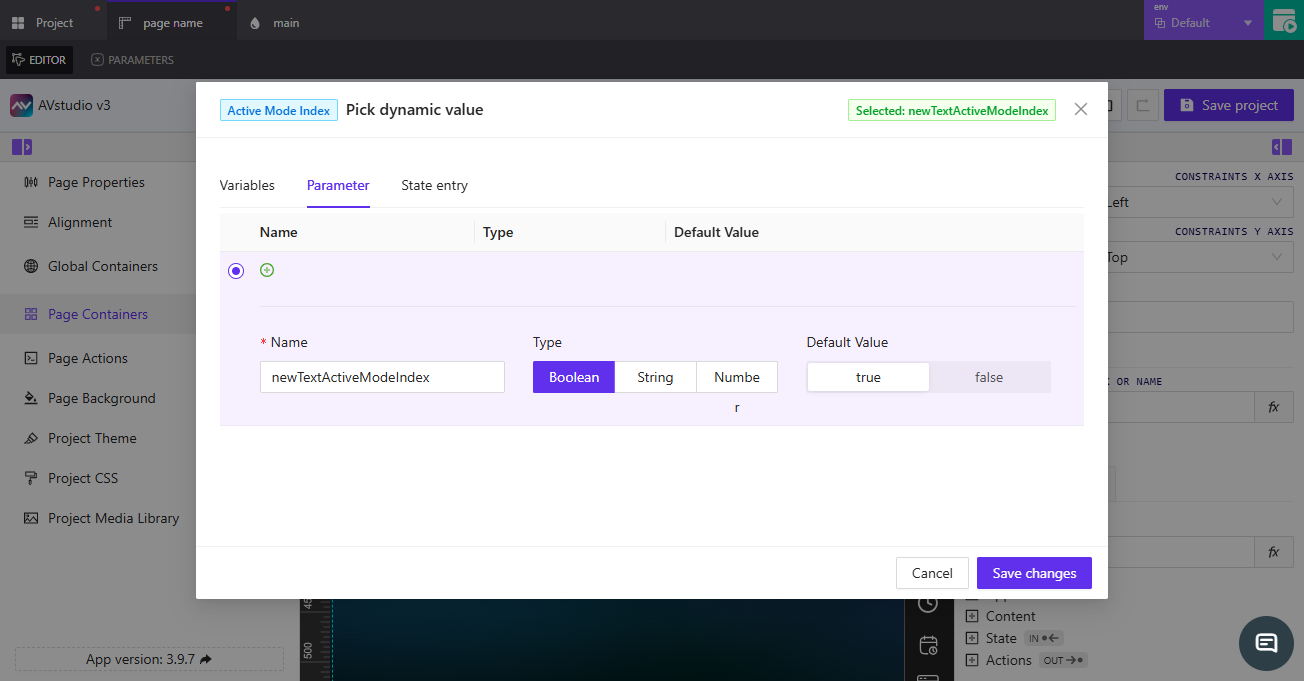1304x681 pixels.
Task: Select the parameter row radio button
Action: [235, 270]
